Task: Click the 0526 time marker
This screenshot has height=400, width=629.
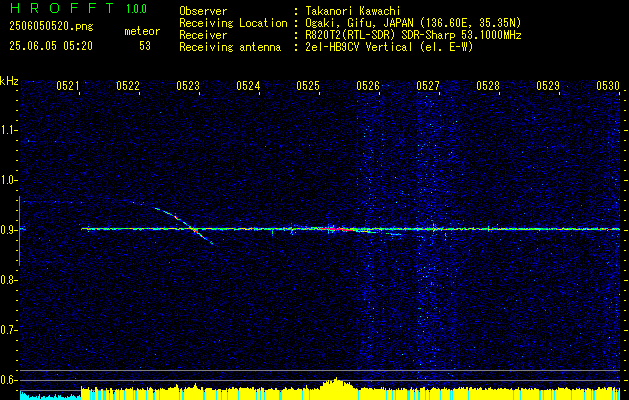Action: coord(368,85)
